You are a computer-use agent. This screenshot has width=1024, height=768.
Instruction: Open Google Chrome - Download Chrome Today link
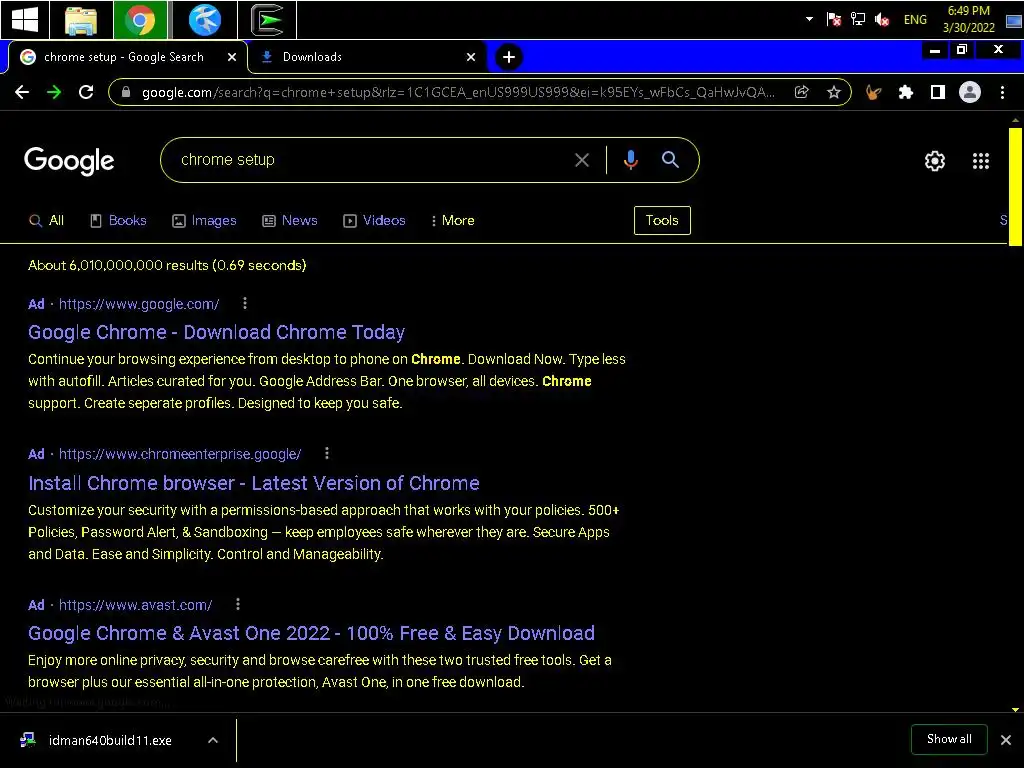point(216,332)
